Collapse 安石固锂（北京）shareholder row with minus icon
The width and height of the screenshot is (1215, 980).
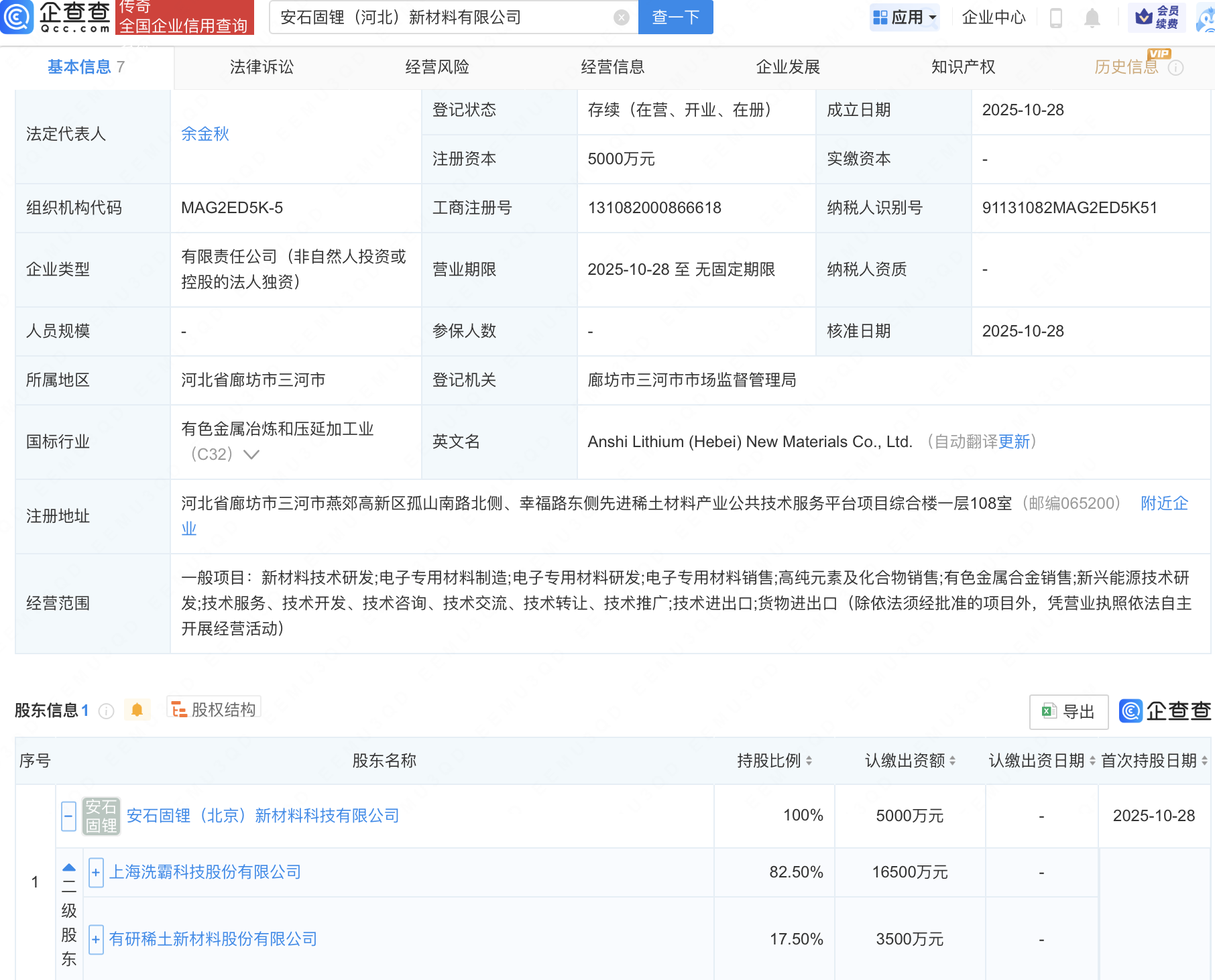click(68, 816)
